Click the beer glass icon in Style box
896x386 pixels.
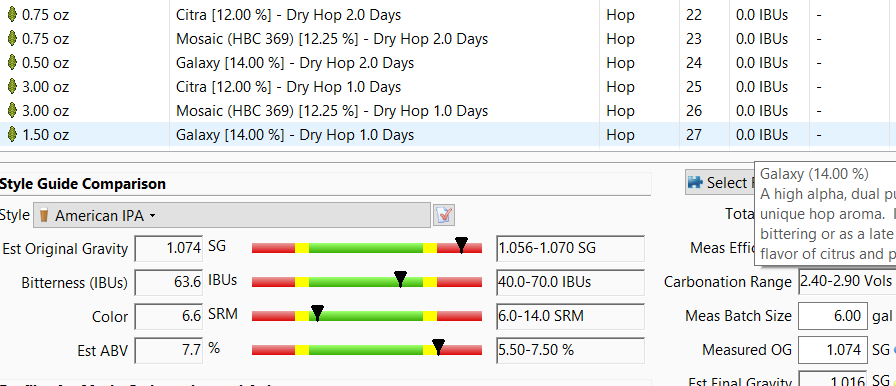pyautogui.click(x=44, y=216)
